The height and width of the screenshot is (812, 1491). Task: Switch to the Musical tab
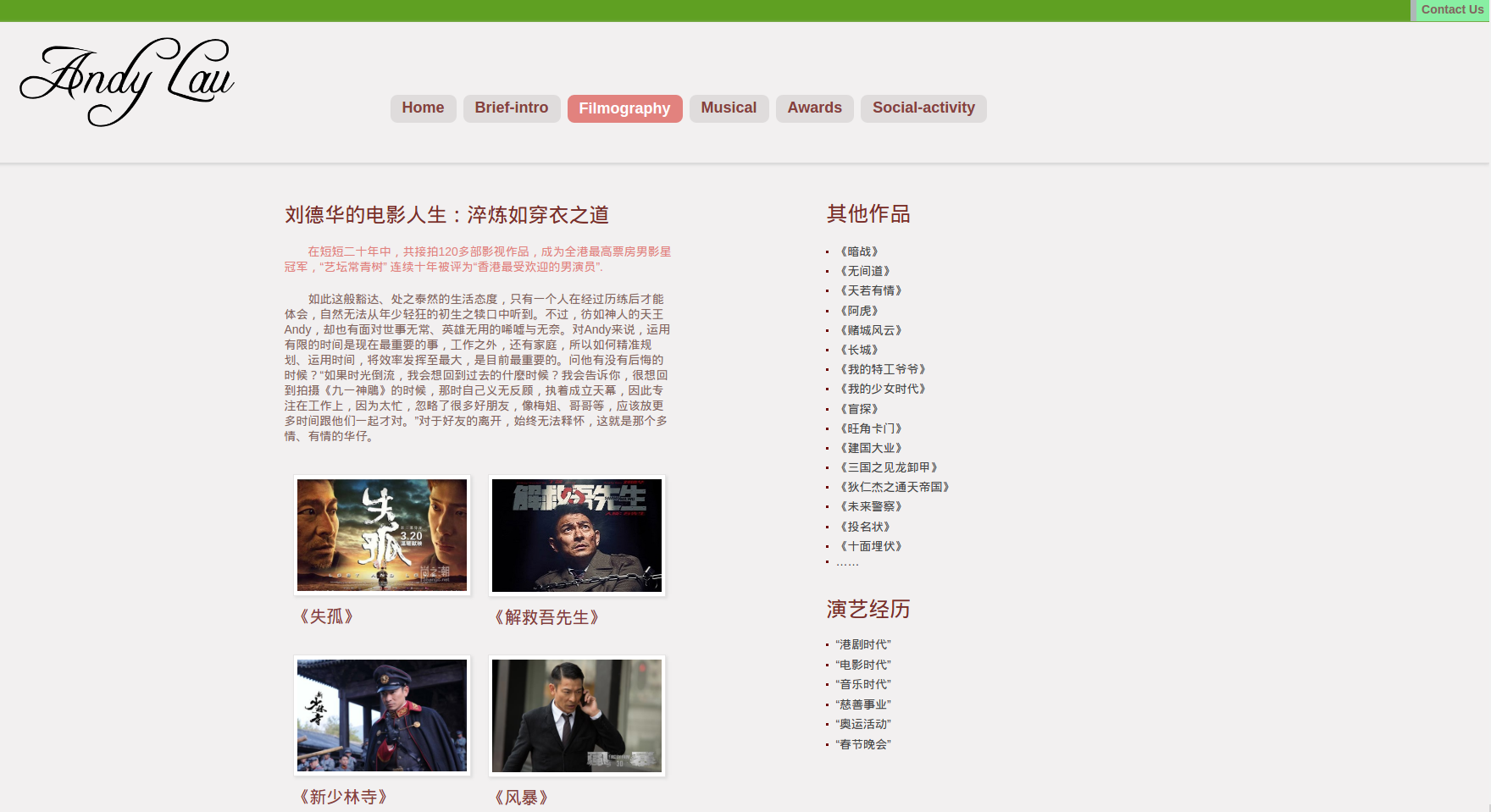point(729,108)
